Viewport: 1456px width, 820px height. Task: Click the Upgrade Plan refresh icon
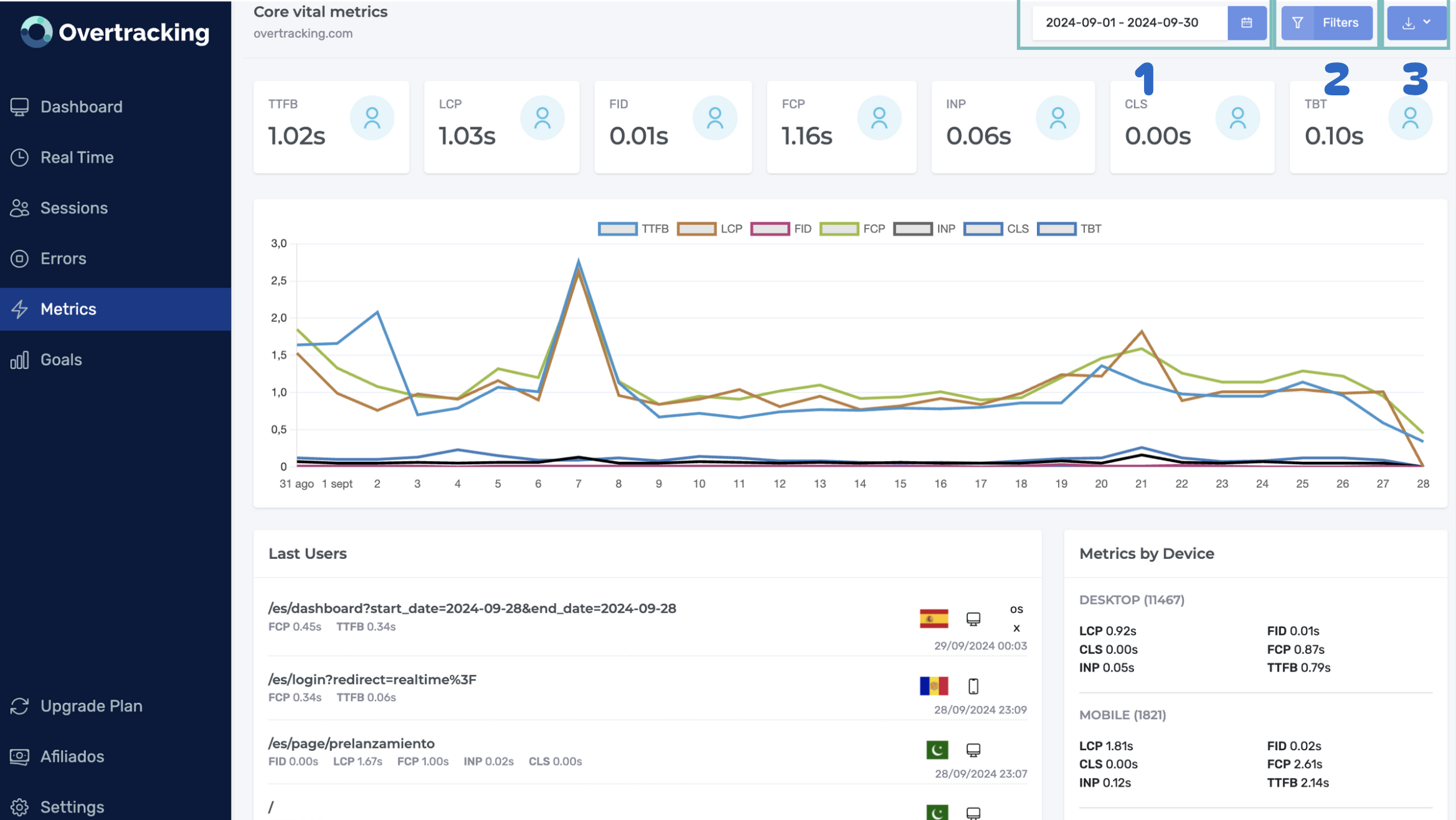click(x=19, y=706)
